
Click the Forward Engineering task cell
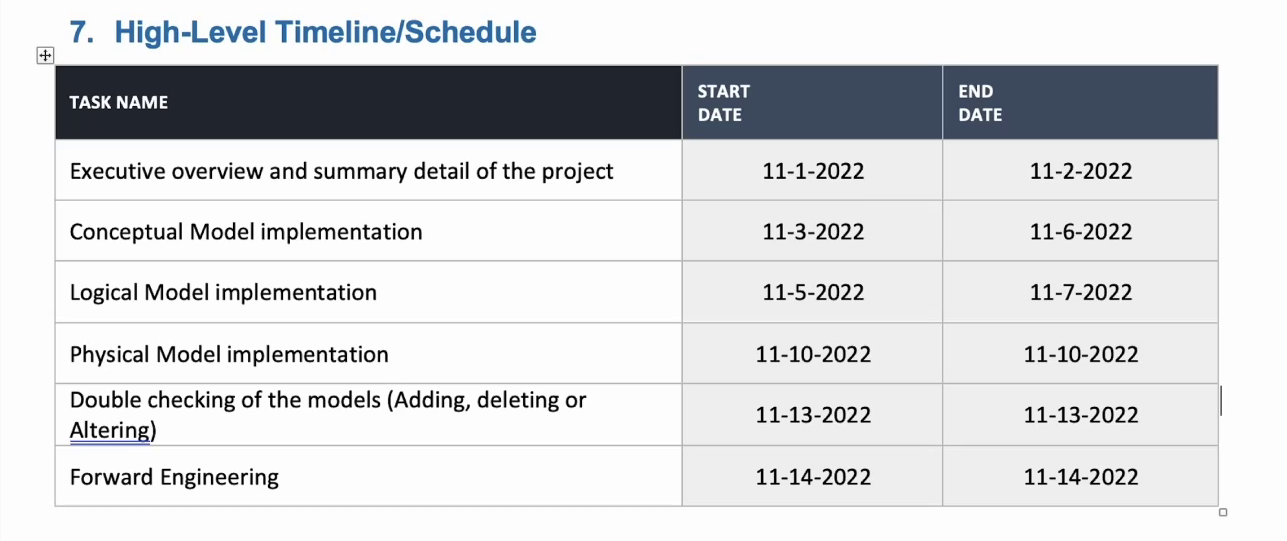point(369,476)
